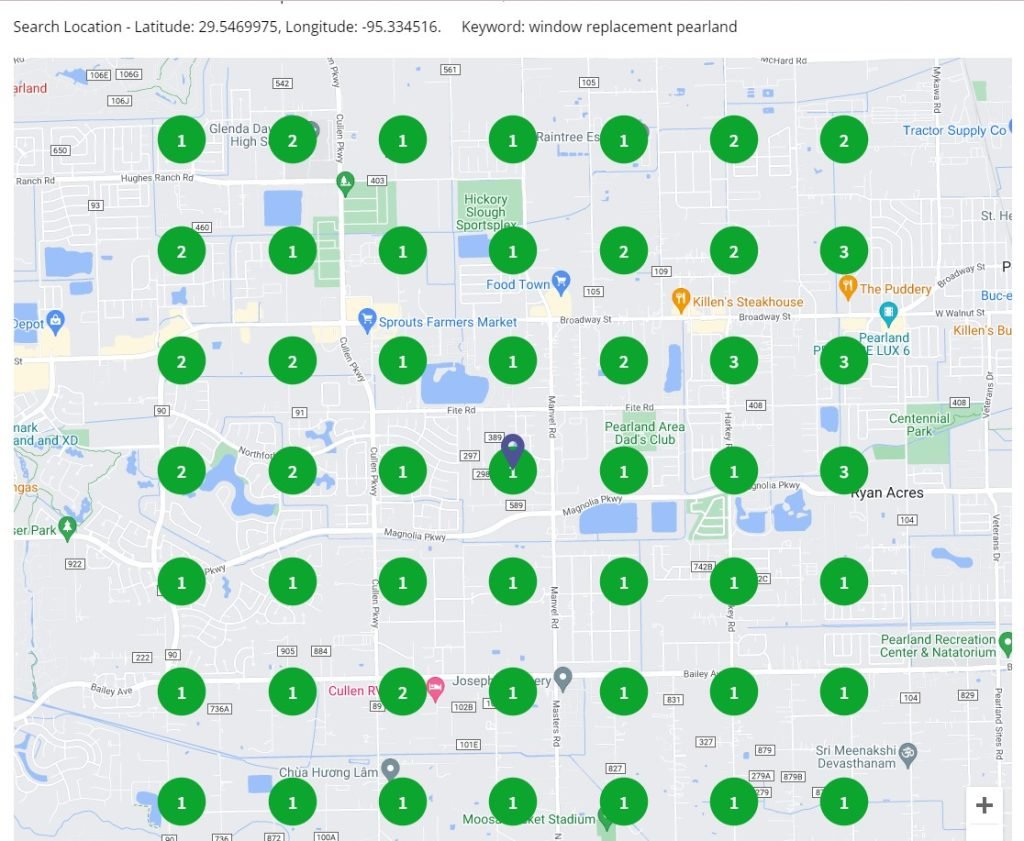The image size is (1024, 841).
Task: Click the blue search location pin
Action: click(513, 449)
